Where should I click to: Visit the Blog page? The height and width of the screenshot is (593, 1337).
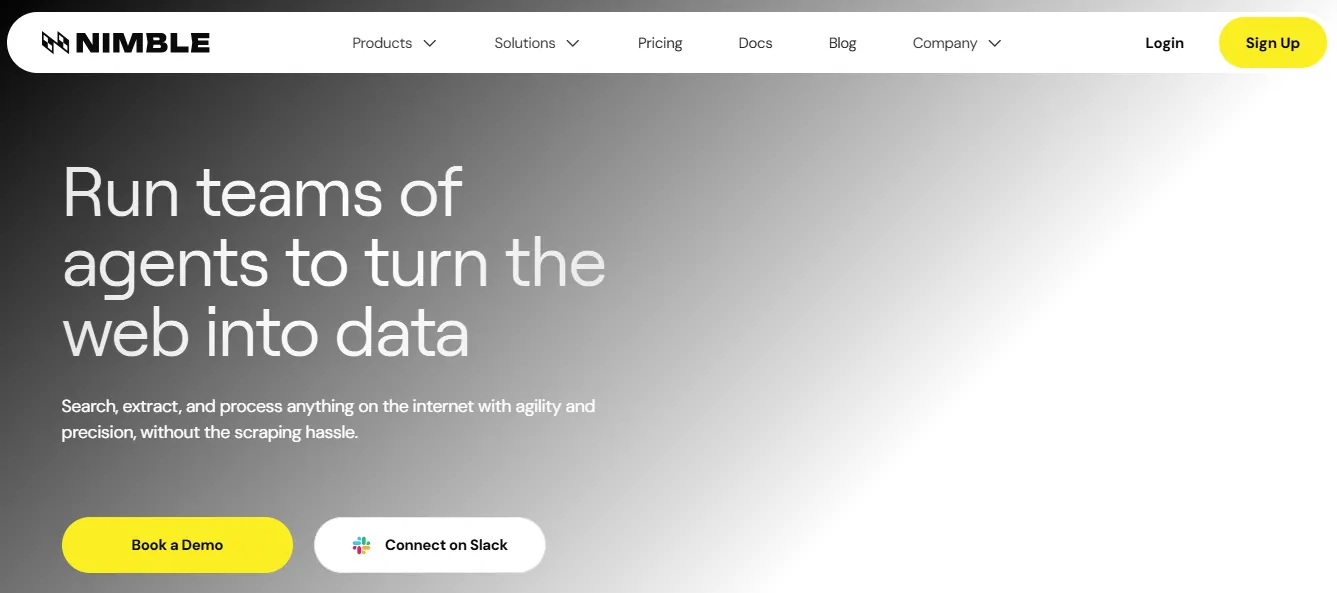click(842, 43)
